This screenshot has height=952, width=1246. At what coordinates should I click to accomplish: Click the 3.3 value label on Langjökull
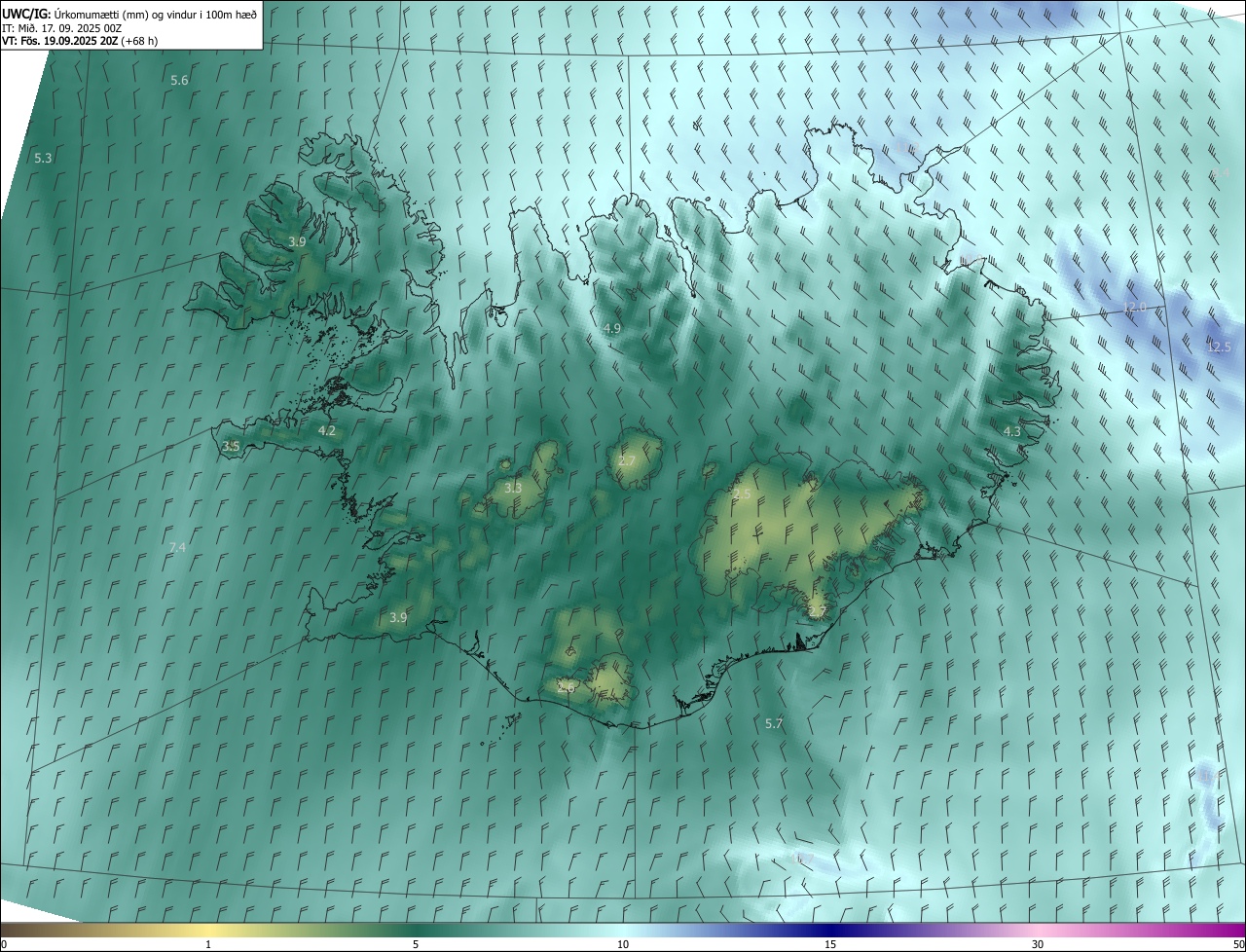click(513, 488)
